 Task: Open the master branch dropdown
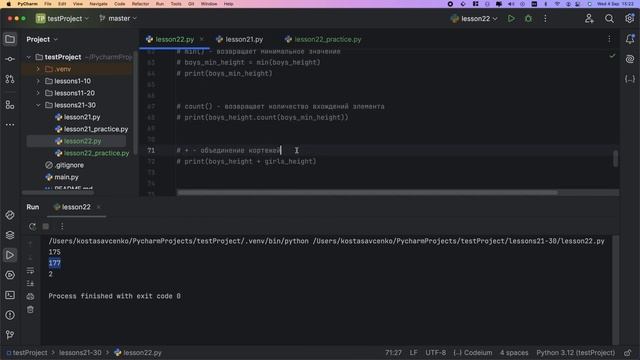(x=118, y=18)
